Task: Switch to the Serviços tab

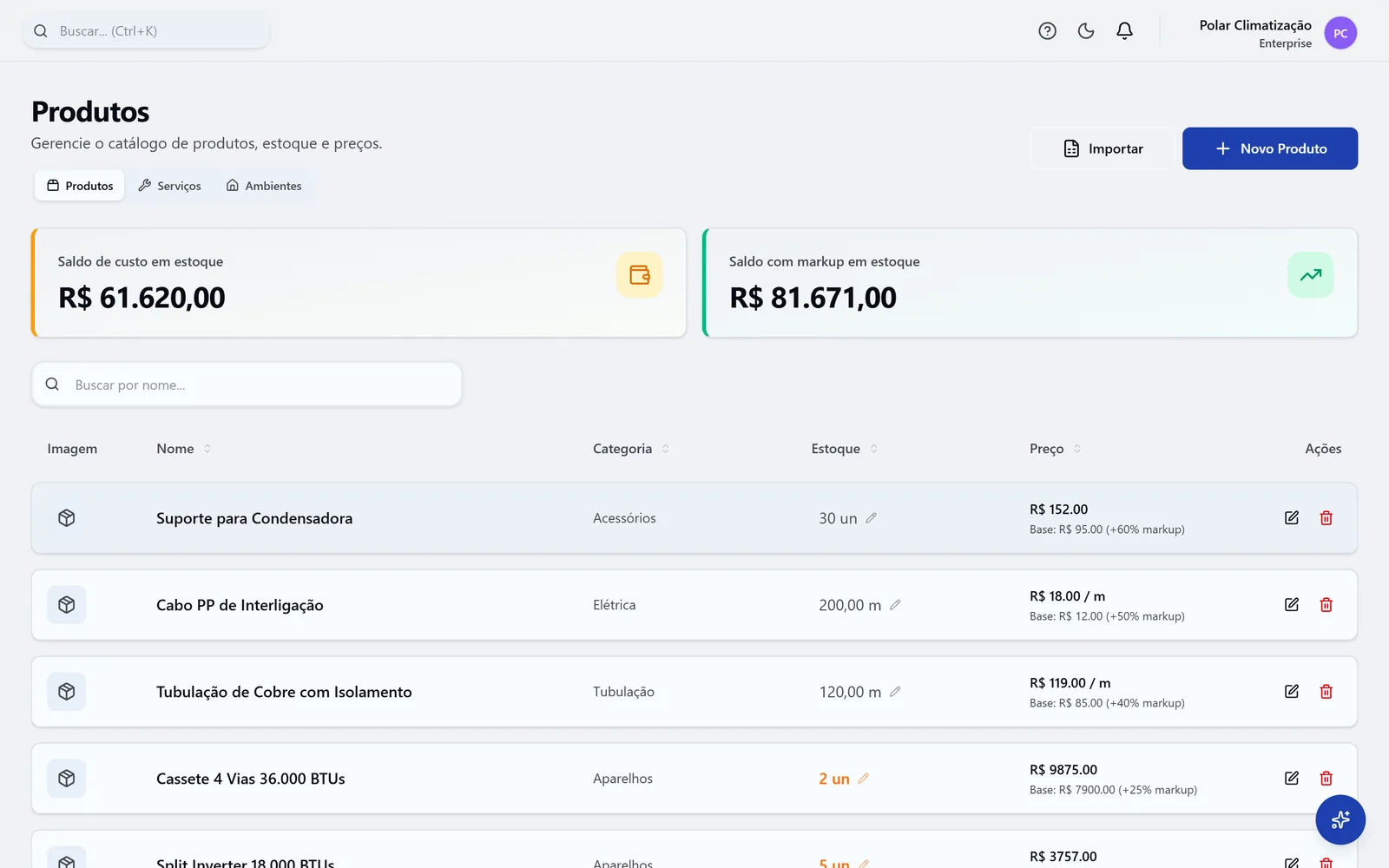Action: point(169,186)
